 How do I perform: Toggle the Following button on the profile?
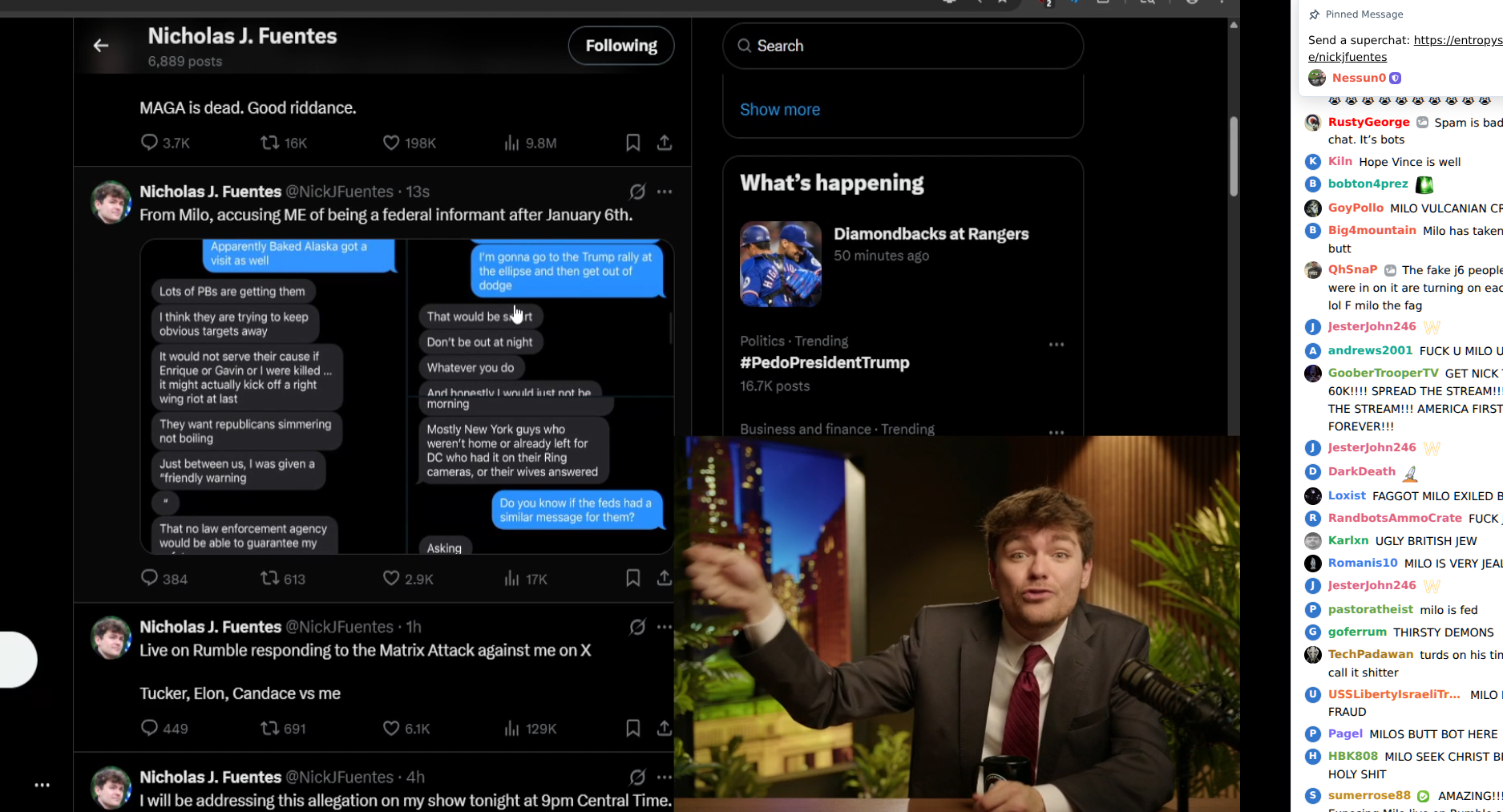coord(620,46)
